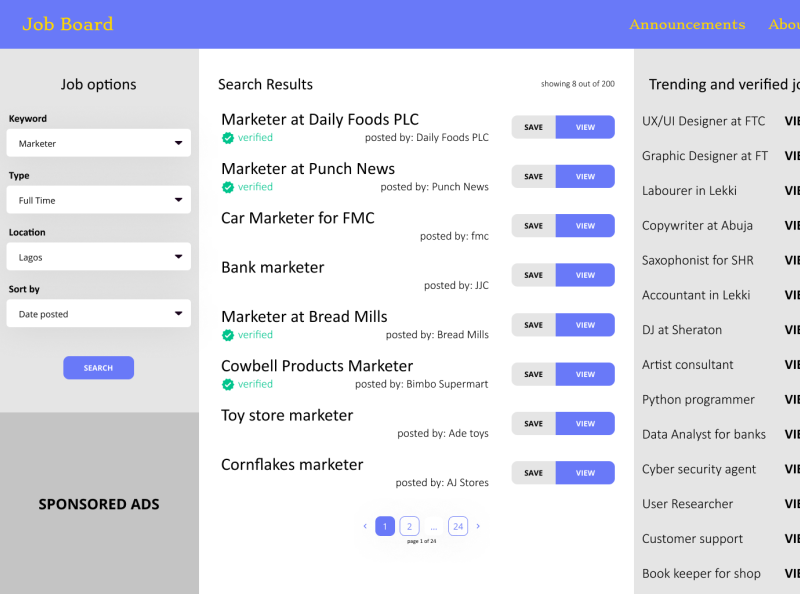
Task: Save the Marketer at Daily Foods PLC job
Action: coord(534,127)
